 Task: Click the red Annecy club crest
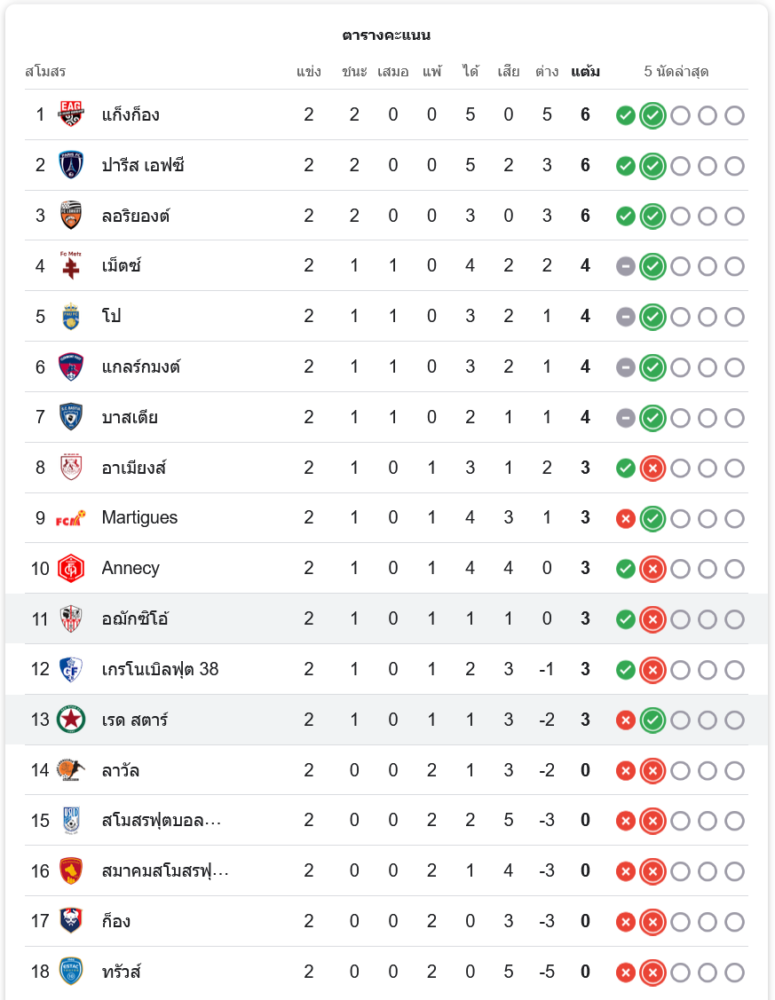click(x=71, y=568)
